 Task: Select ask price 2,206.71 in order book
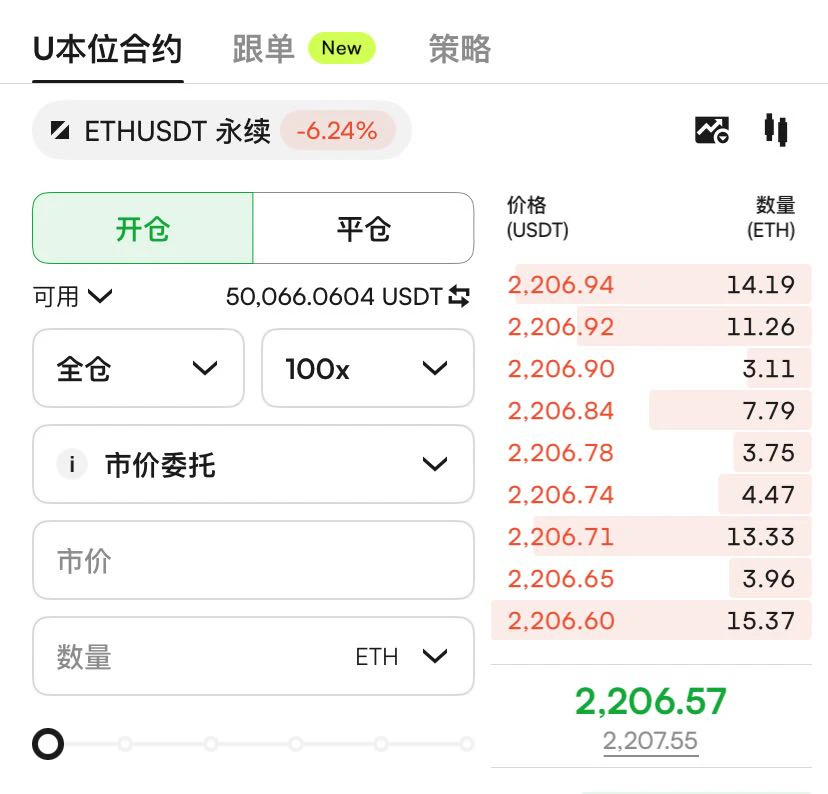click(561, 536)
